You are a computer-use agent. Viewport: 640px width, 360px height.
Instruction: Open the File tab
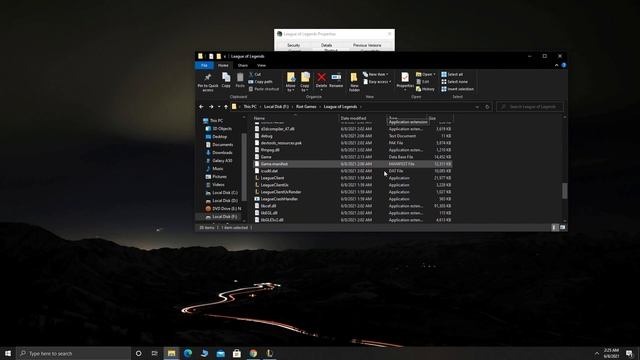click(204, 65)
